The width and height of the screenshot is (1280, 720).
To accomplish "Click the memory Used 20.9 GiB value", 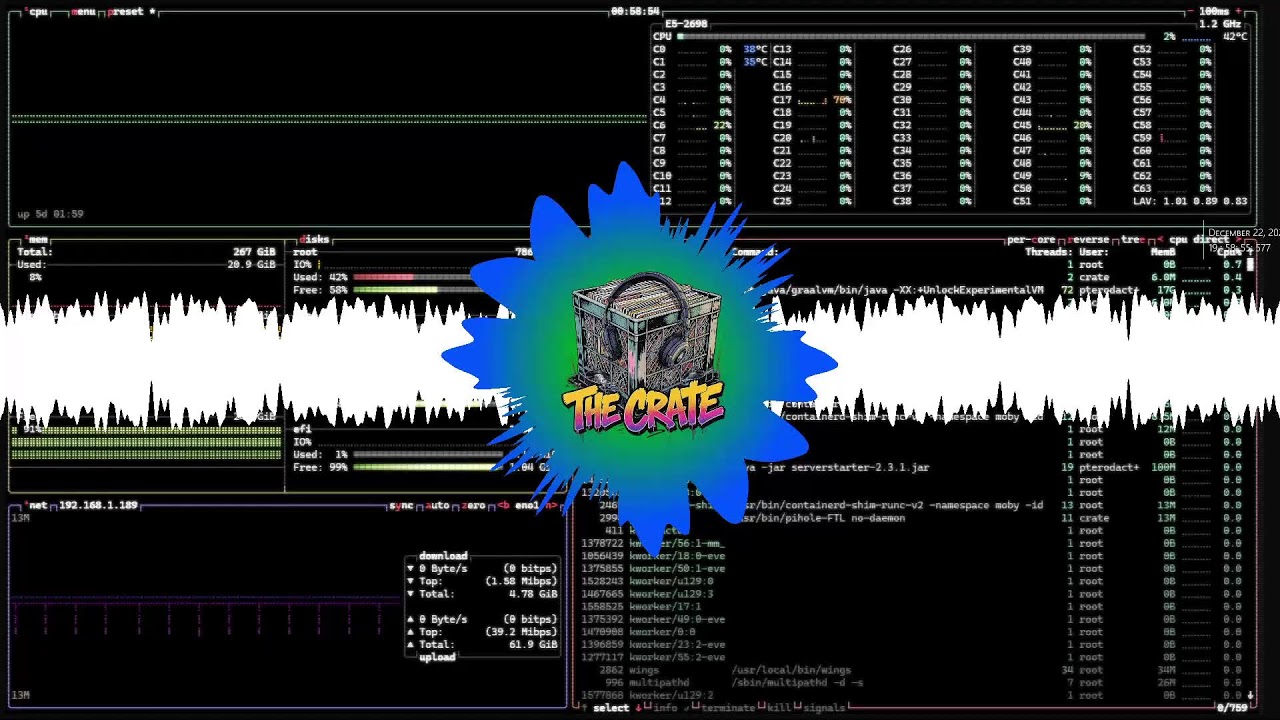I will (x=251, y=265).
